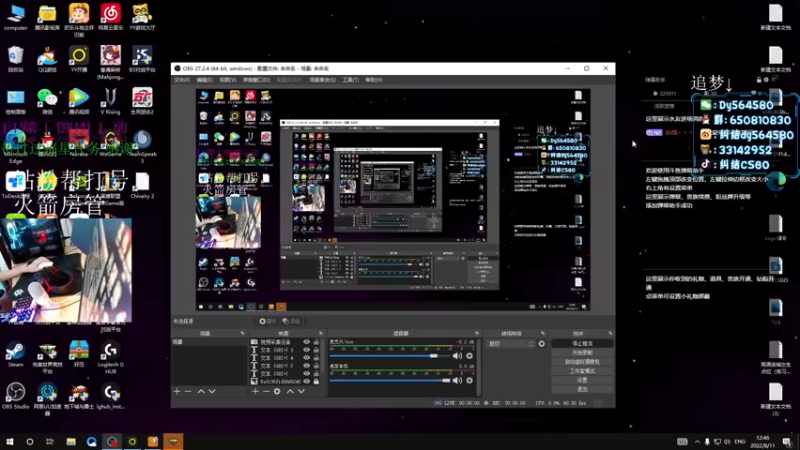800x450 pixels.
Task: Pop out the Audio Mixer dock panel
Action: pos(477,334)
